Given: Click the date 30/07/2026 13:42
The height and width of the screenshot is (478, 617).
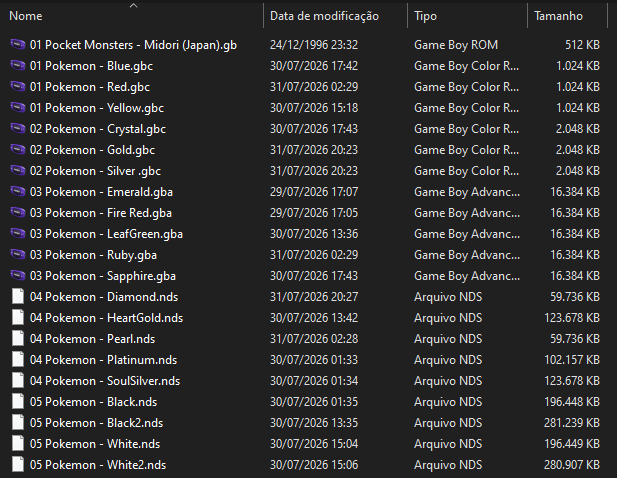Looking at the screenshot, I should [x=314, y=318].
